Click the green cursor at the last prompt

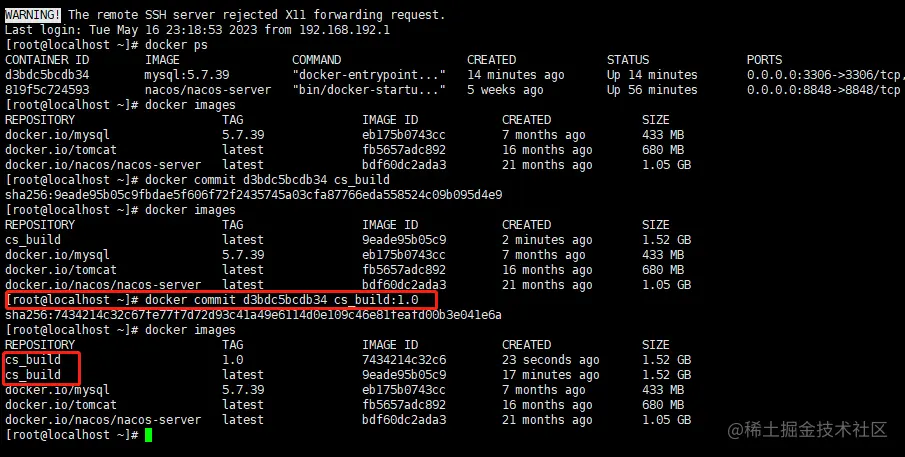pos(148,435)
